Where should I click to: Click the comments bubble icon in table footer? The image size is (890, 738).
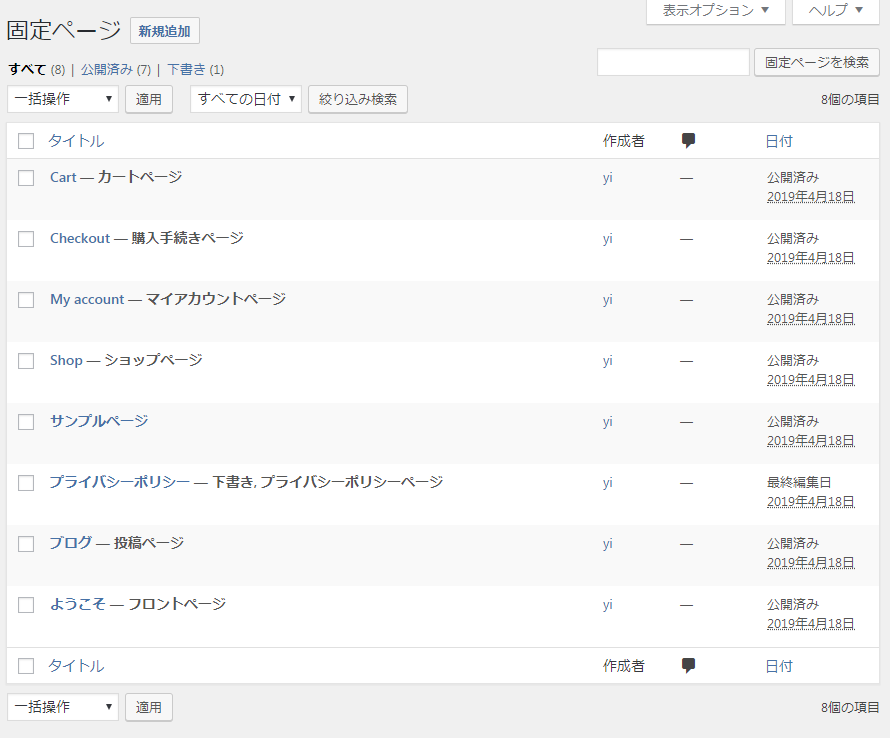pyautogui.click(x=688, y=666)
